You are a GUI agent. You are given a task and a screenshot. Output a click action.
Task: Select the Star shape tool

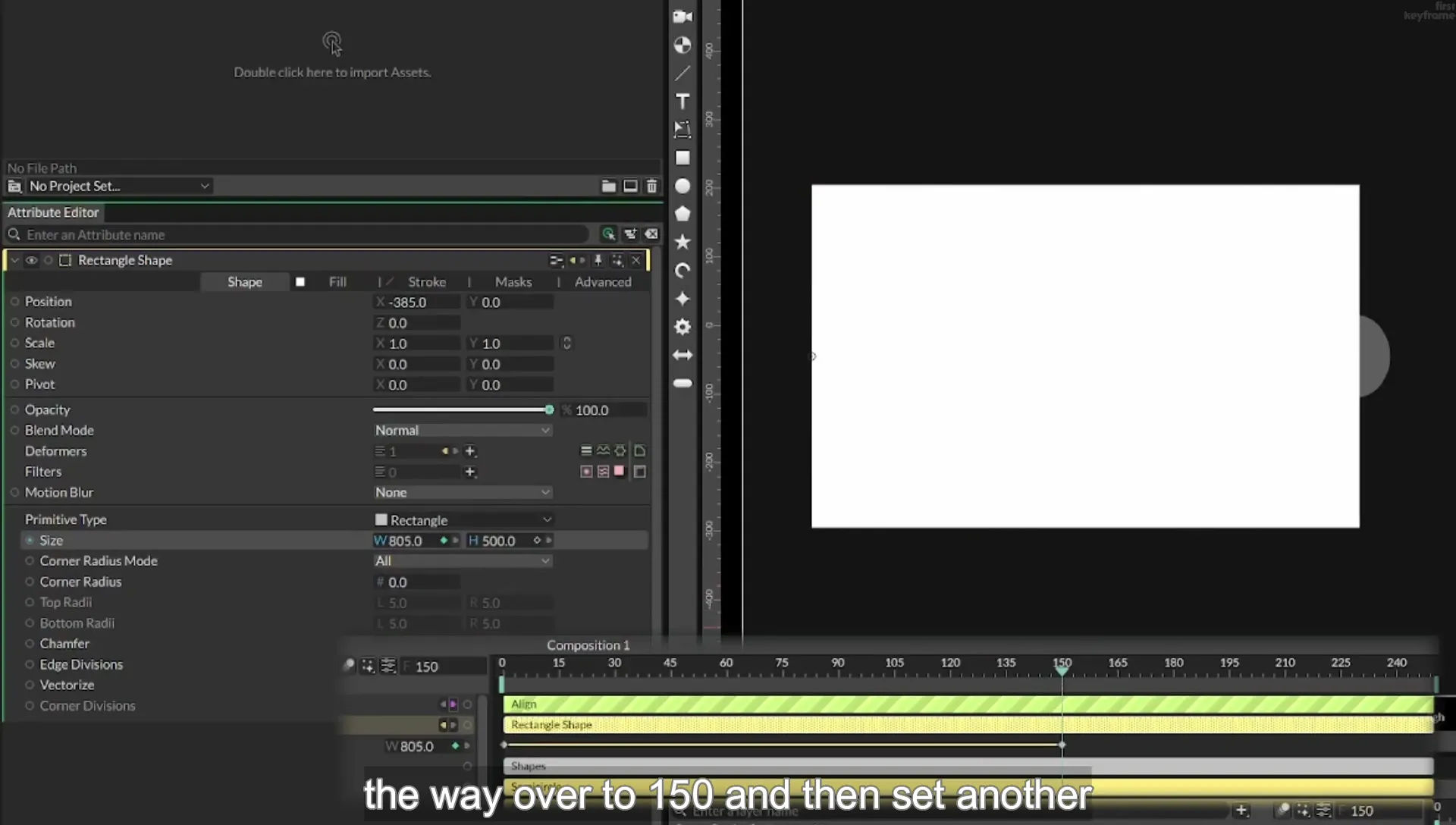[x=682, y=242]
